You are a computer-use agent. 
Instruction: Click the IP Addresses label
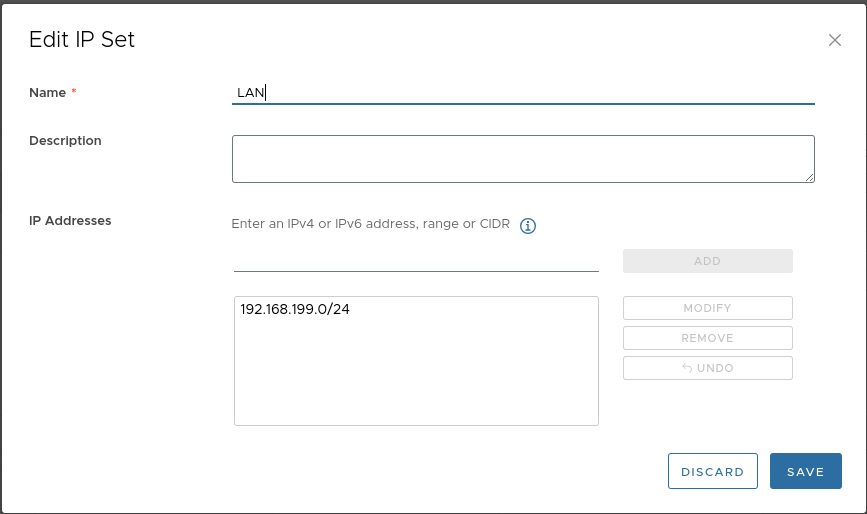[70, 221]
